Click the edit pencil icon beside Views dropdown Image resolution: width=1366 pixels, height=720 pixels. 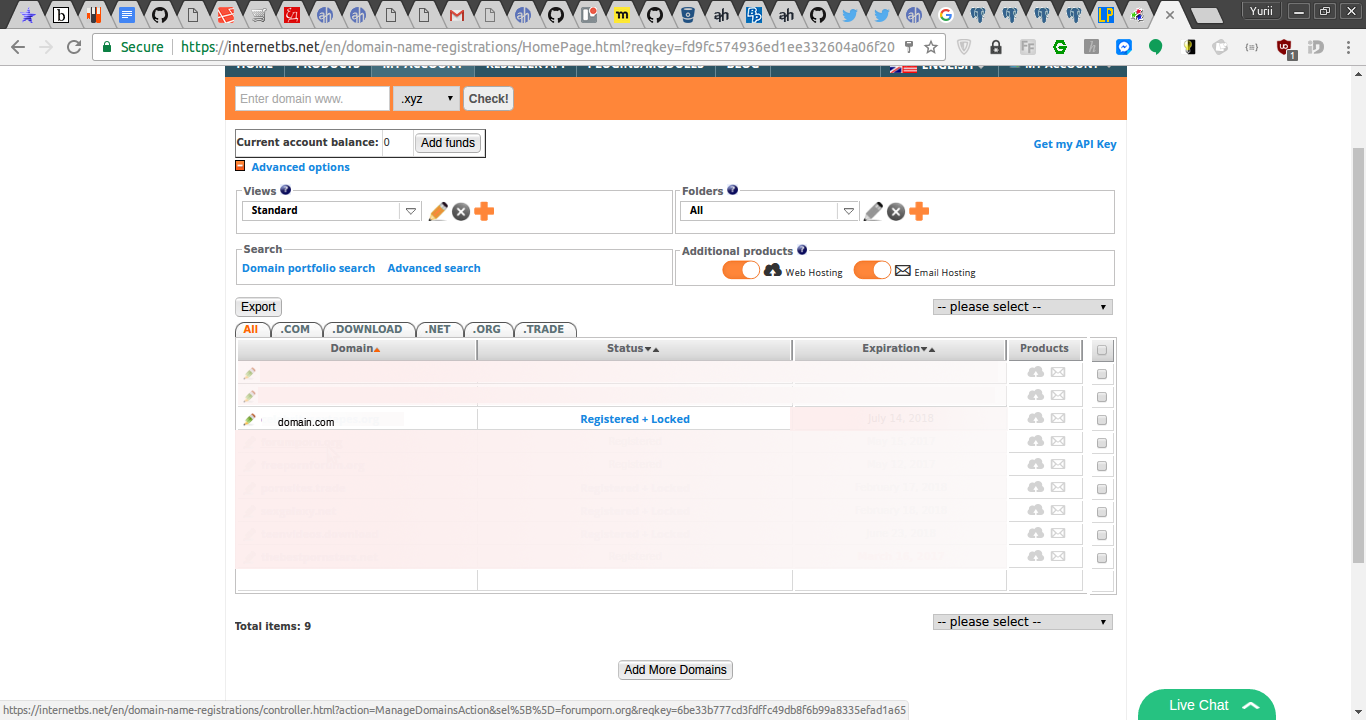point(437,211)
